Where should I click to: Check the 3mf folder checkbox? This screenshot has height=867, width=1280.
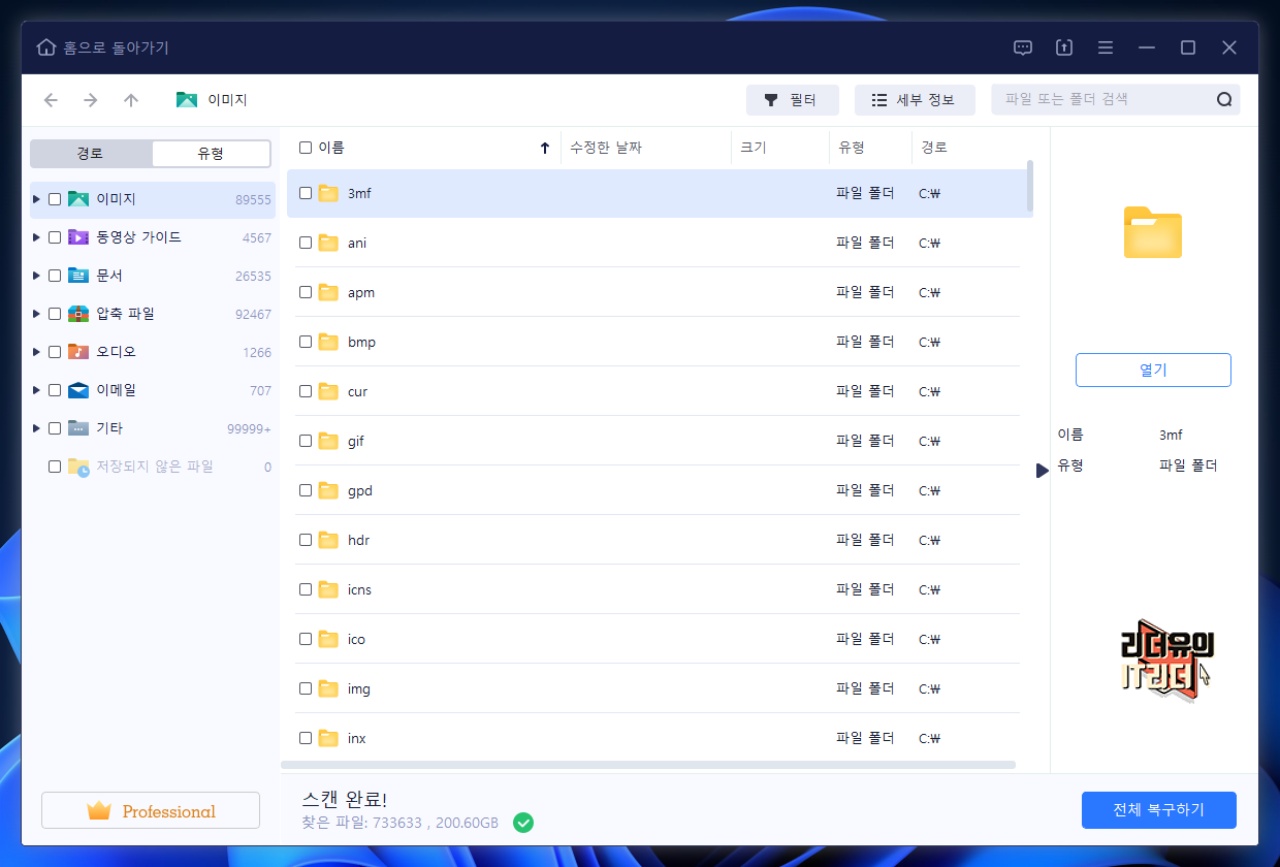click(305, 193)
